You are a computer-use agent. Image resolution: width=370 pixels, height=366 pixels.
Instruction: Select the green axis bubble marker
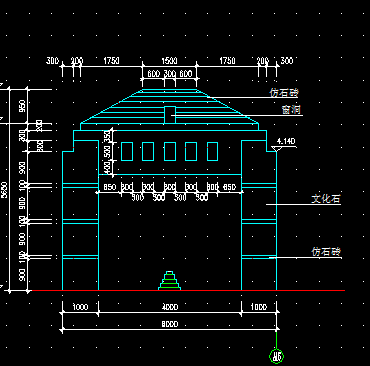click(x=276, y=356)
